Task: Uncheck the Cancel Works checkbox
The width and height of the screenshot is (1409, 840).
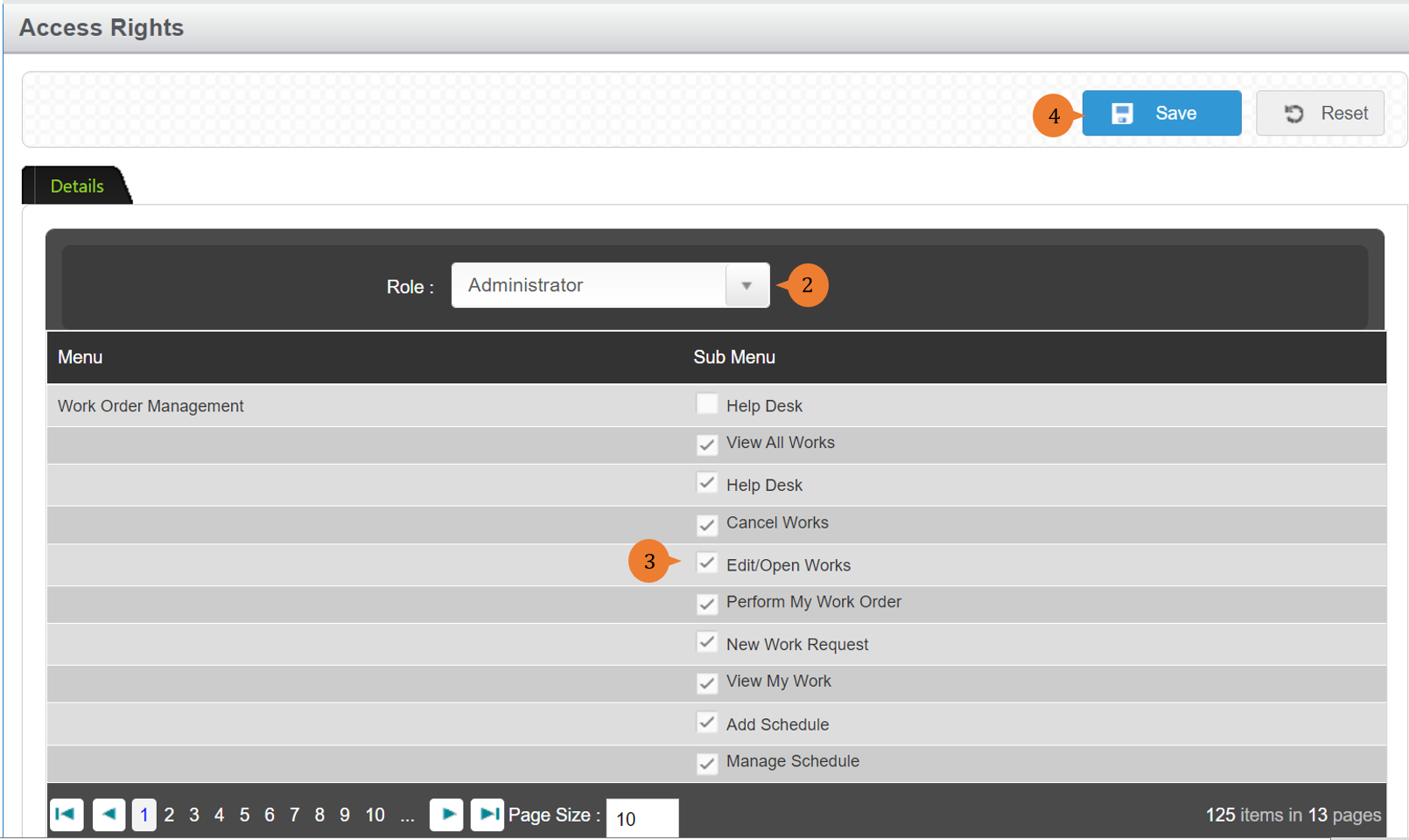Action: pyautogui.click(x=707, y=524)
